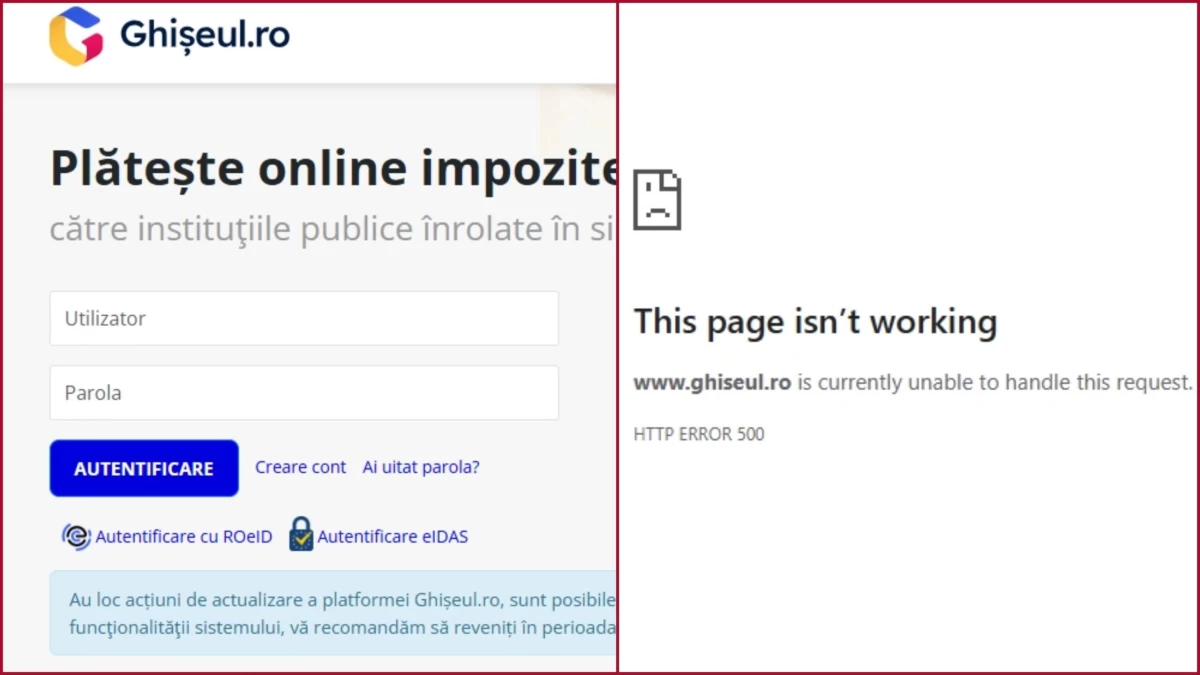This screenshot has height=675, width=1200.
Task: Click the către instituțiile publice subtitle
Action: pyautogui.click(x=331, y=229)
